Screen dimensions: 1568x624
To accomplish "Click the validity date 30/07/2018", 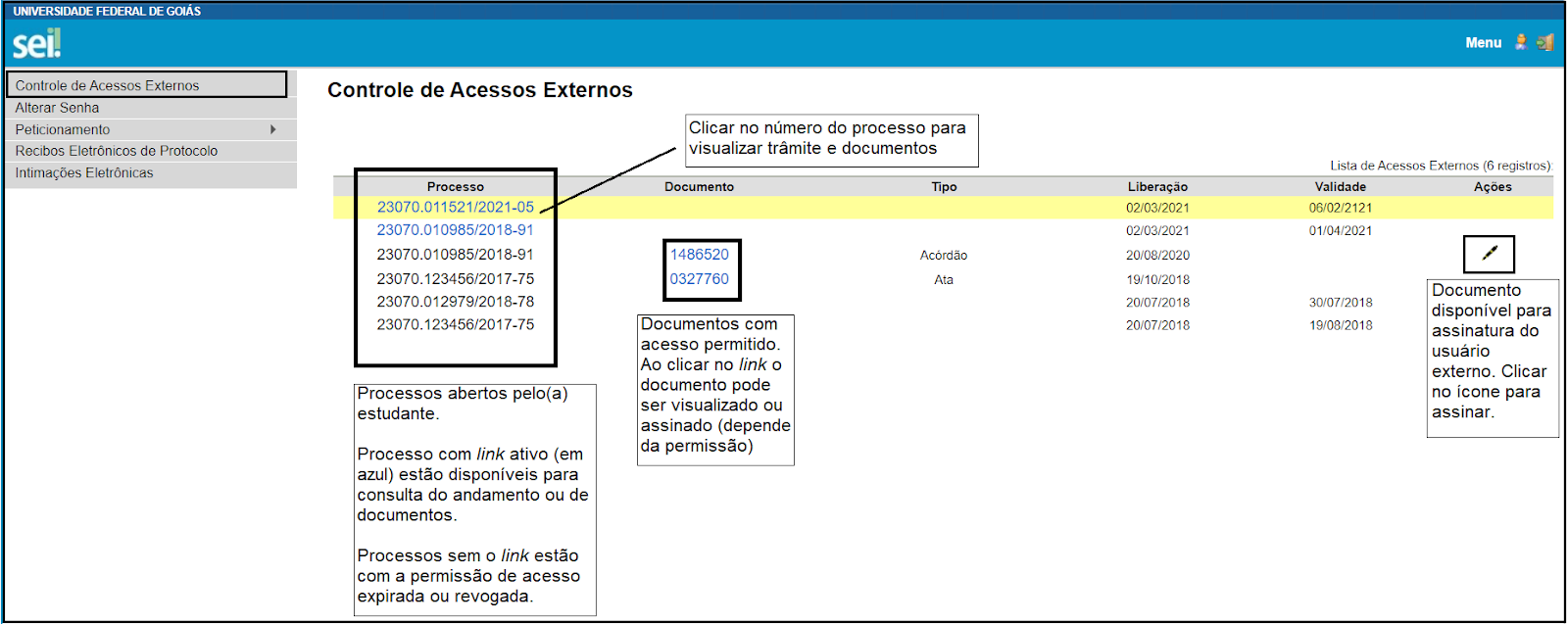I will (1341, 303).
